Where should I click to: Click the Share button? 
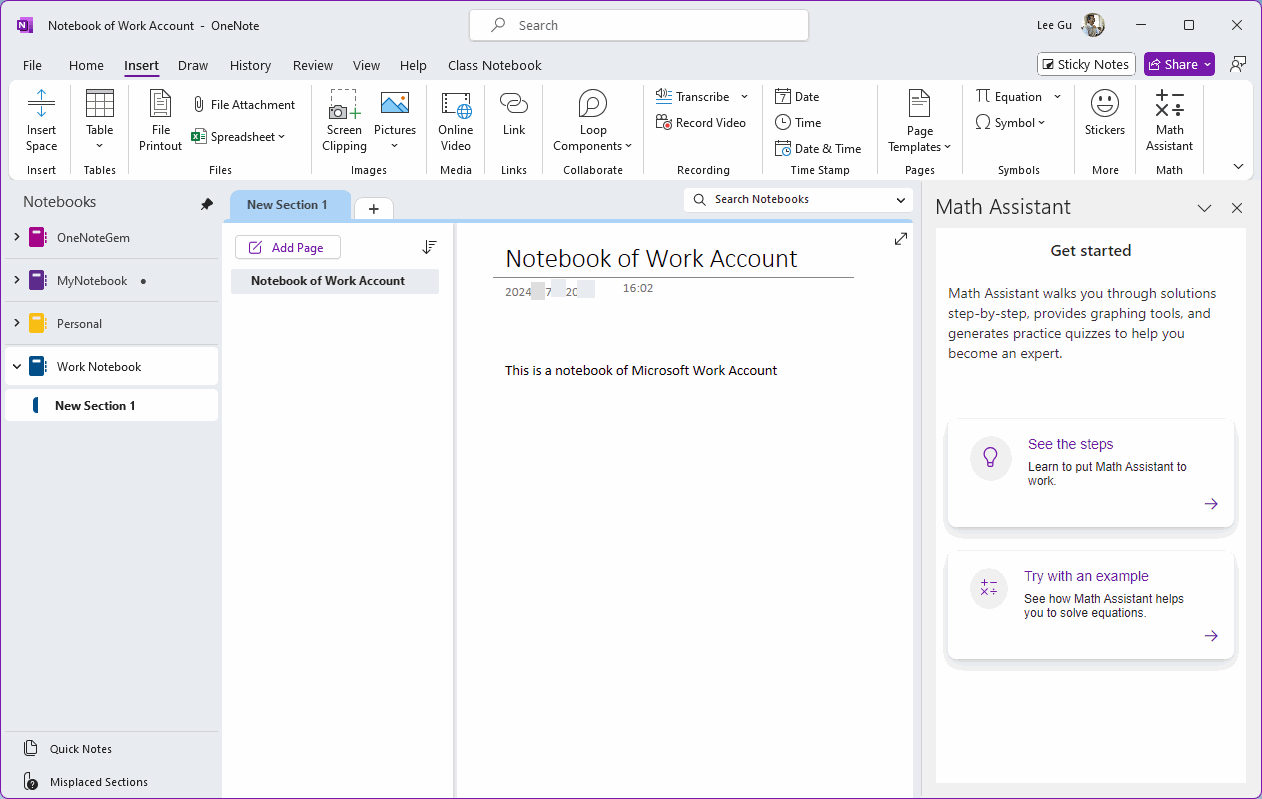[1179, 64]
